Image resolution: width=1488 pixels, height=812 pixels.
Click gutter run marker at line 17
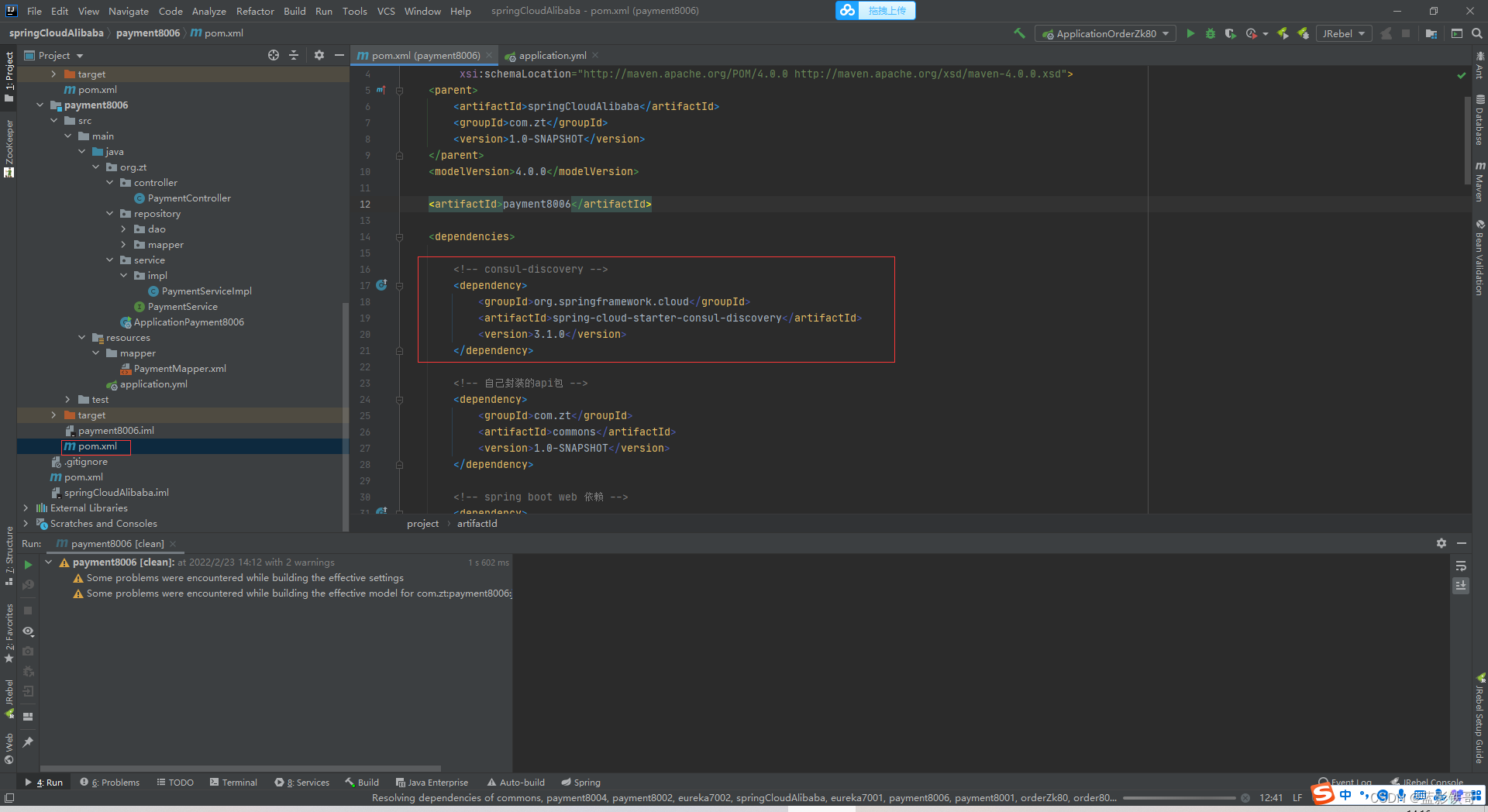coord(381,285)
